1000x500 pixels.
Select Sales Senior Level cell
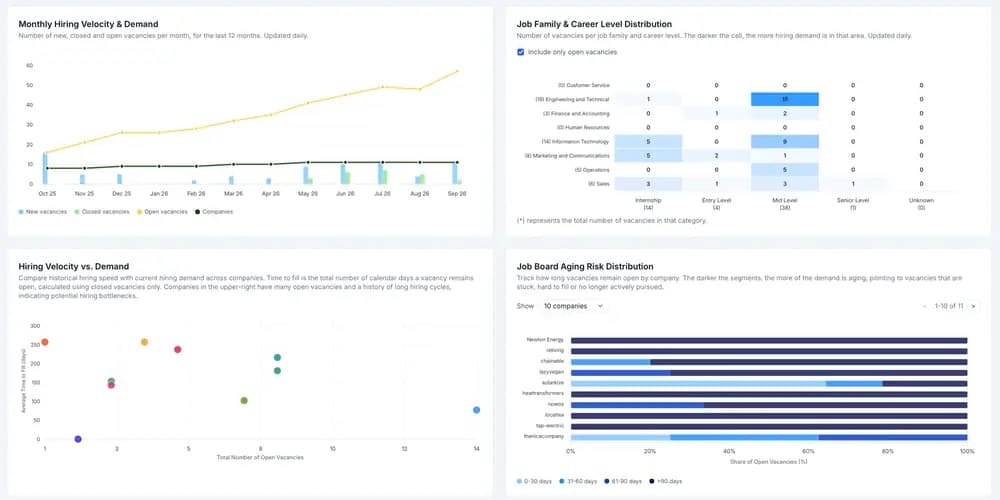[x=853, y=184]
